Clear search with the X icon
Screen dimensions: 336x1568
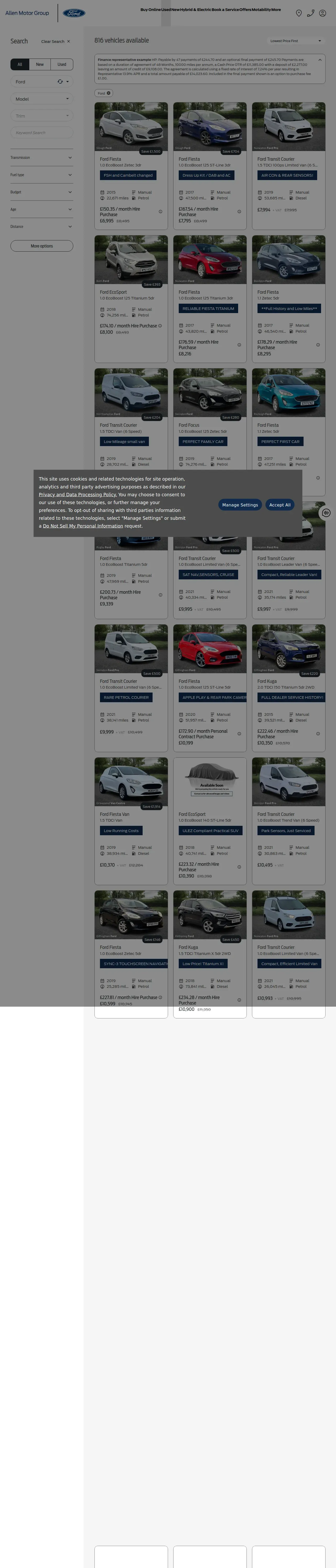coord(68,41)
